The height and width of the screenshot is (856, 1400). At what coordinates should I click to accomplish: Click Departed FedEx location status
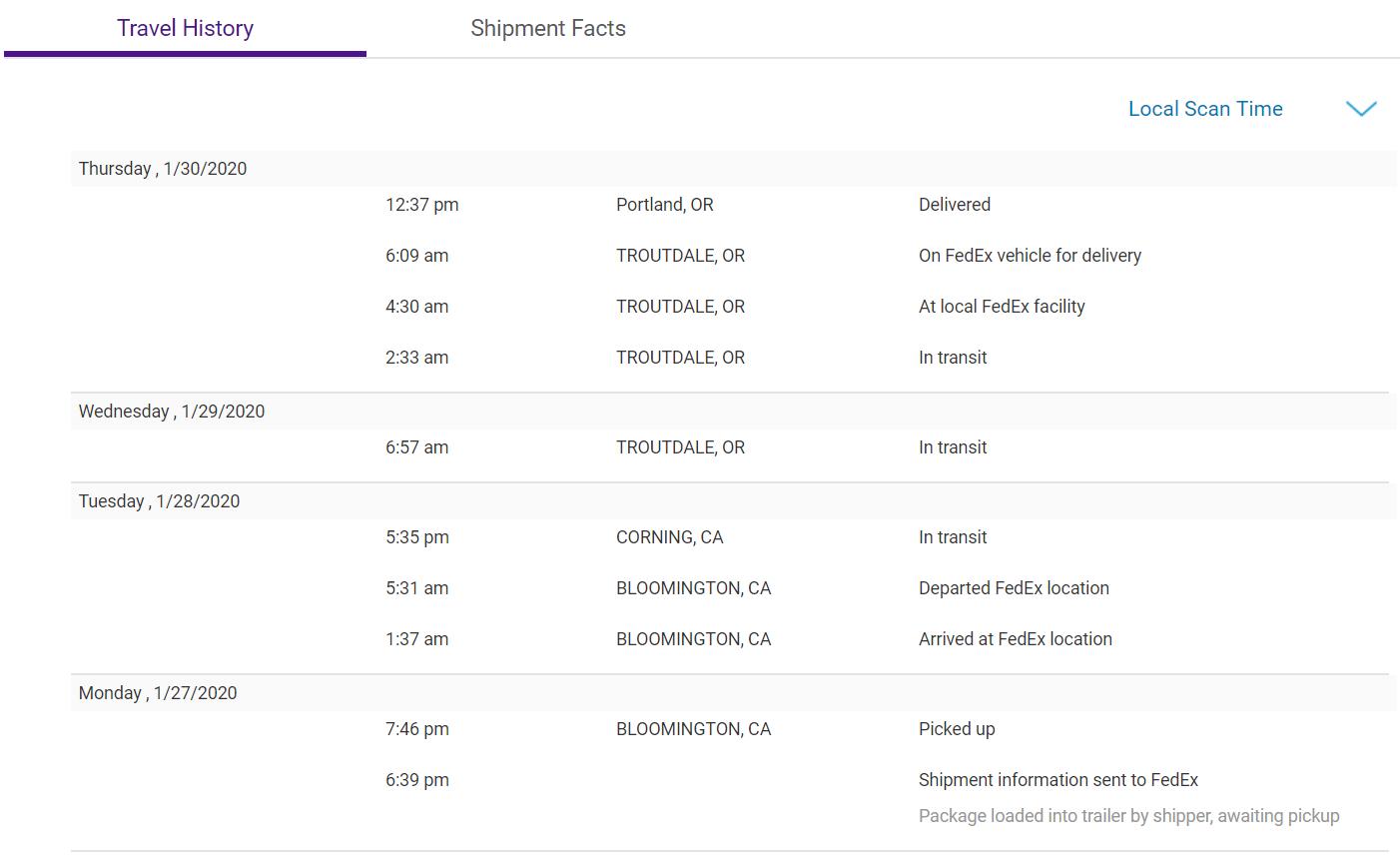(1014, 588)
